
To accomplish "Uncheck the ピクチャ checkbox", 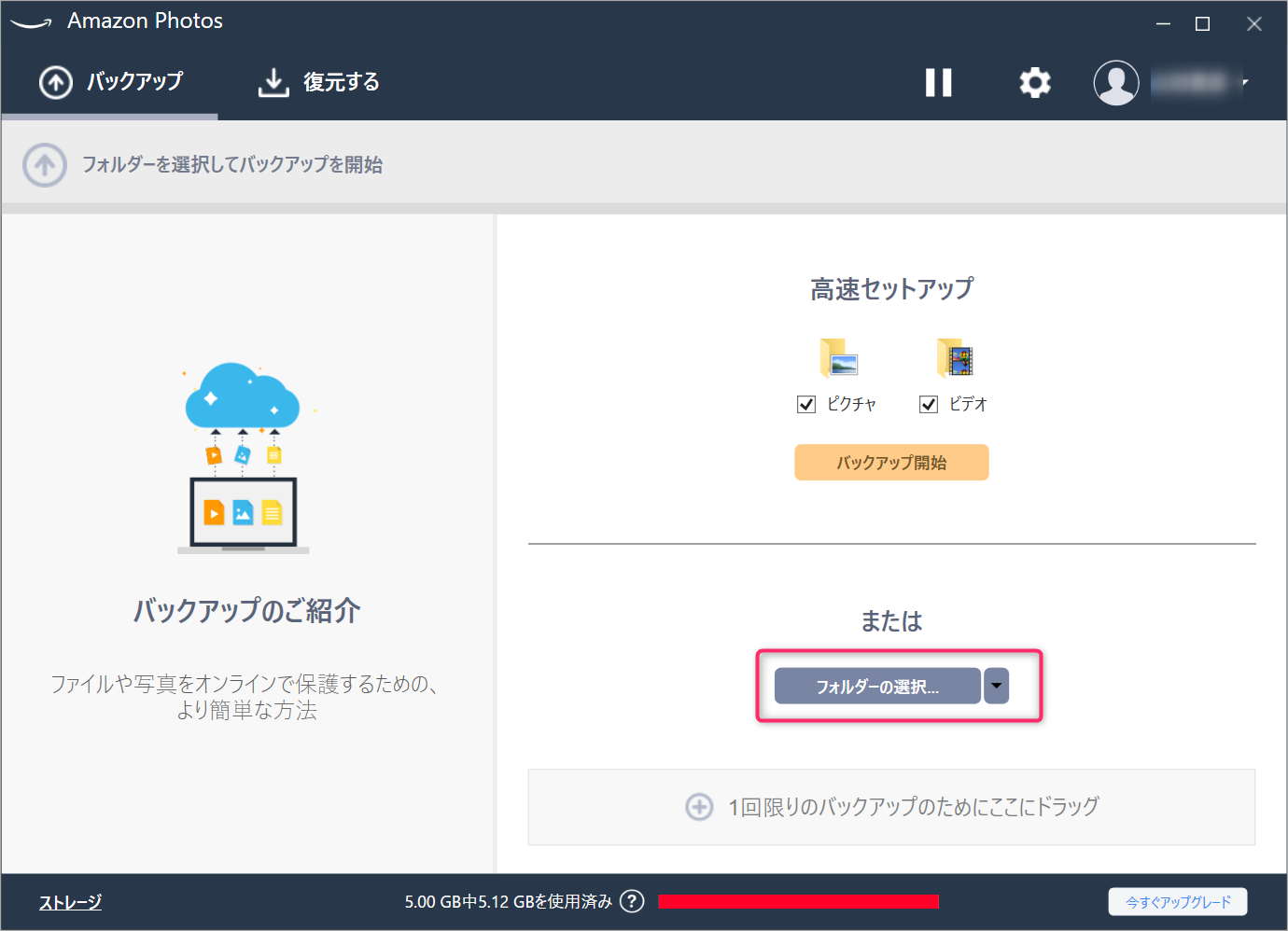I will tap(806, 404).
